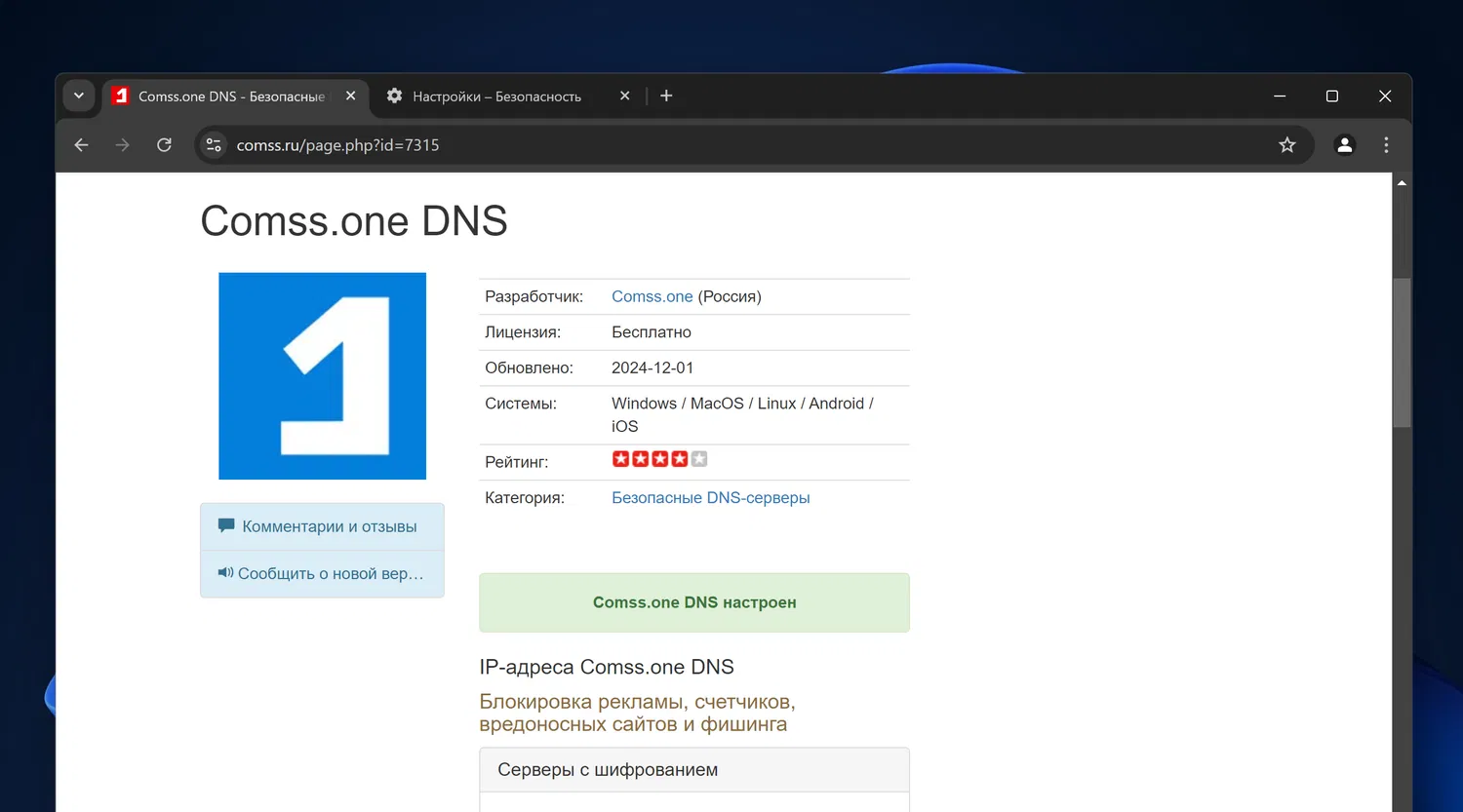Bookmark this page with the star icon
This screenshot has height=812, width=1463.
pos(1286,145)
